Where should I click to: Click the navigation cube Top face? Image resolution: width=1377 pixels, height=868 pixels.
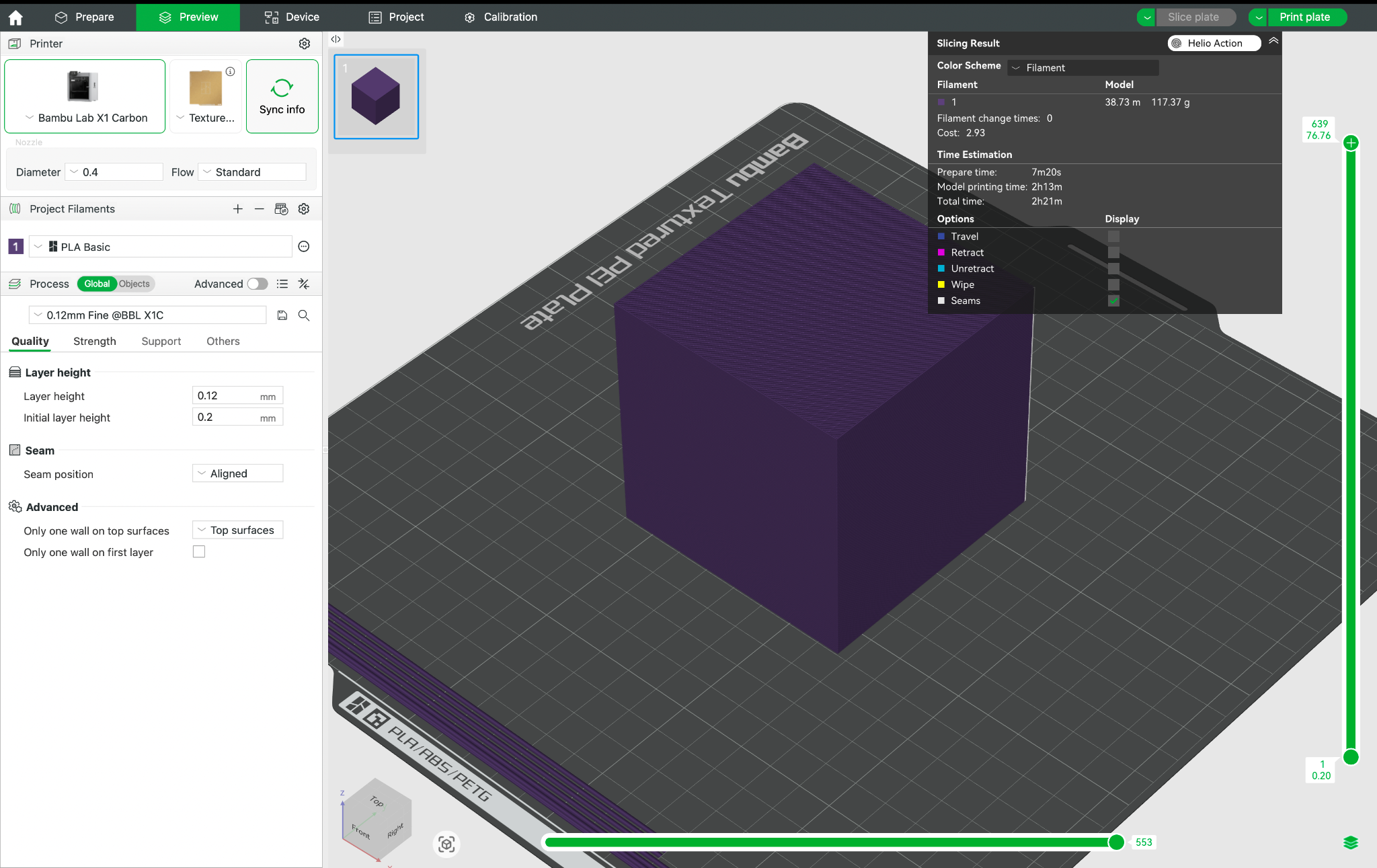[377, 801]
